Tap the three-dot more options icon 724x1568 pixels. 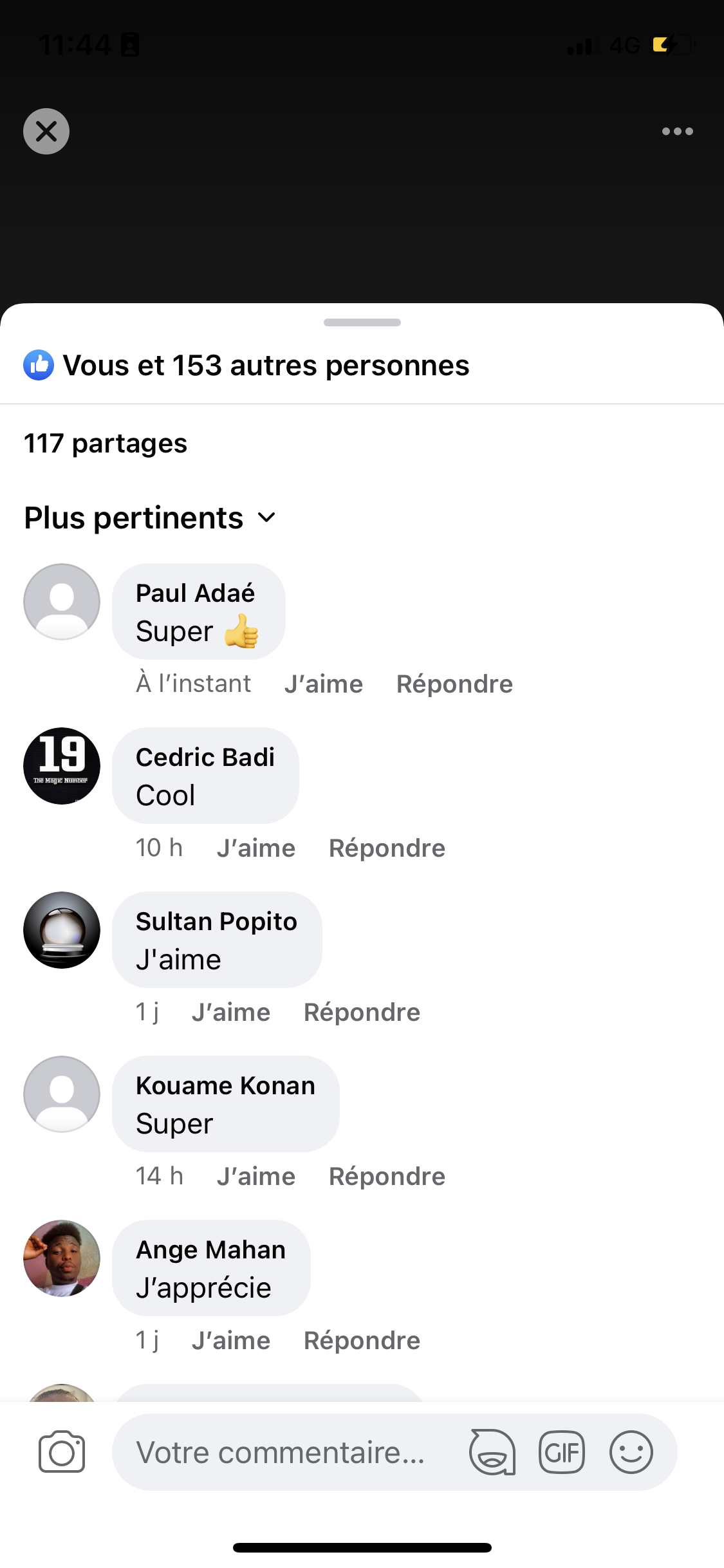[677, 131]
